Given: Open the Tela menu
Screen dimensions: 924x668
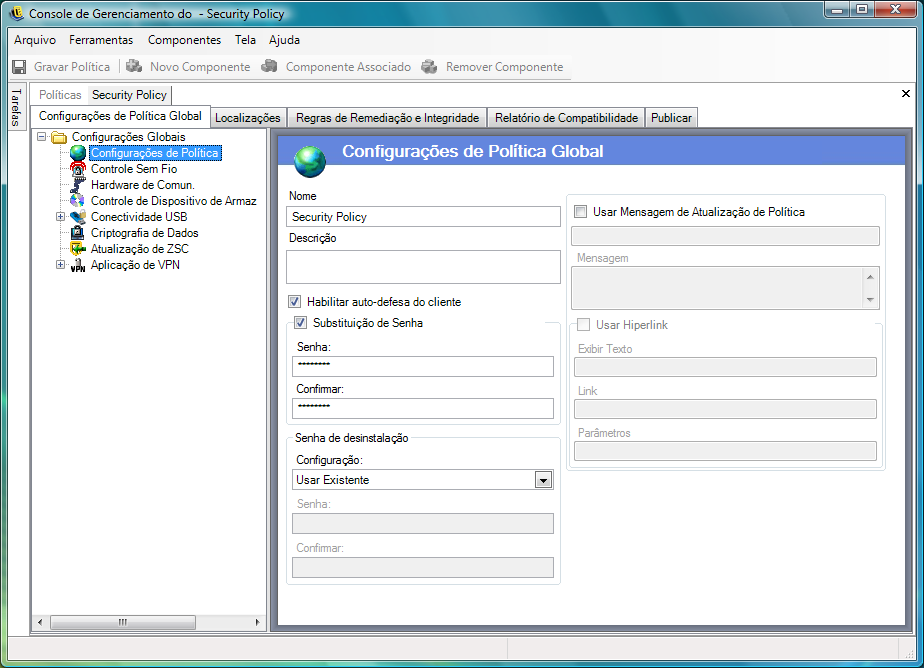Looking at the screenshot, I should pyautogui.click(x=245, y=40).
